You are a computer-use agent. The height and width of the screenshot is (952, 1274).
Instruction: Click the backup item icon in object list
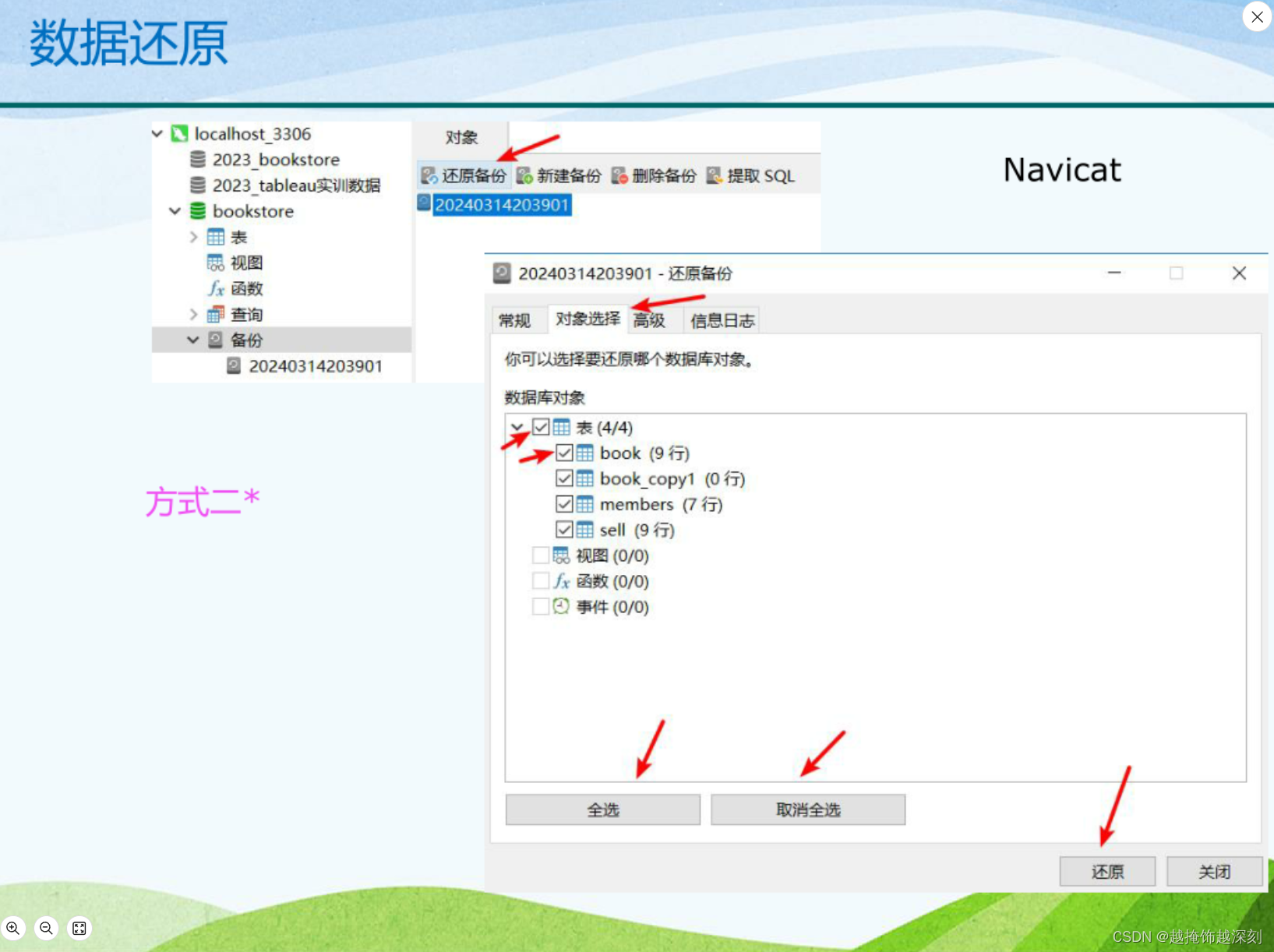point(424,203)
